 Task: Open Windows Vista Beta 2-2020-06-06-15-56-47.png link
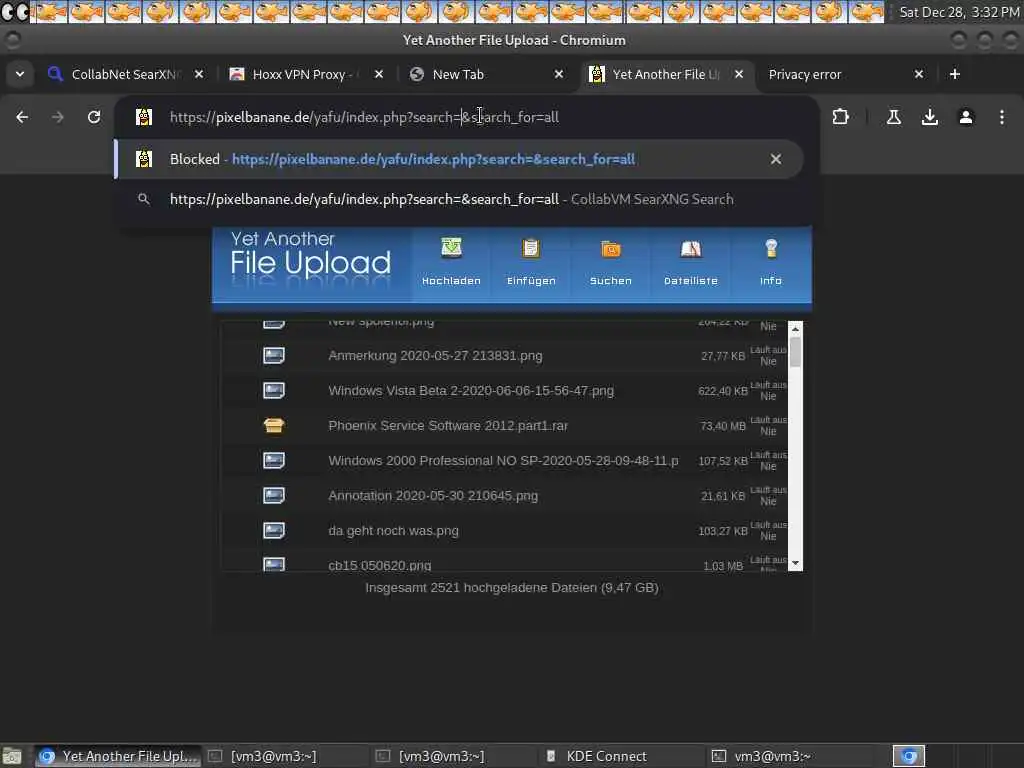coord(471,391)
